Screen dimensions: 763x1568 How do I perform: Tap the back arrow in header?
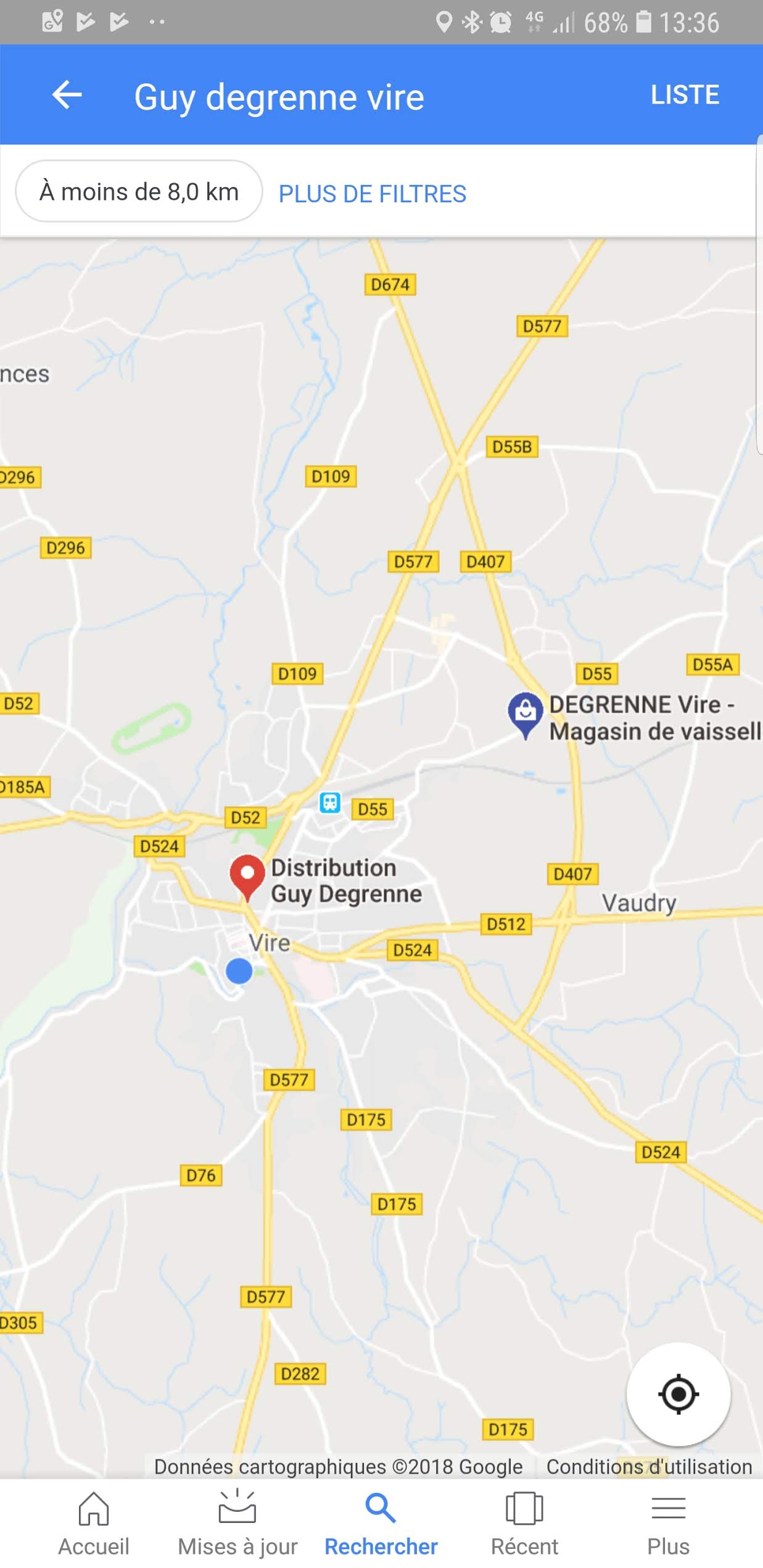tap(67, 95)
